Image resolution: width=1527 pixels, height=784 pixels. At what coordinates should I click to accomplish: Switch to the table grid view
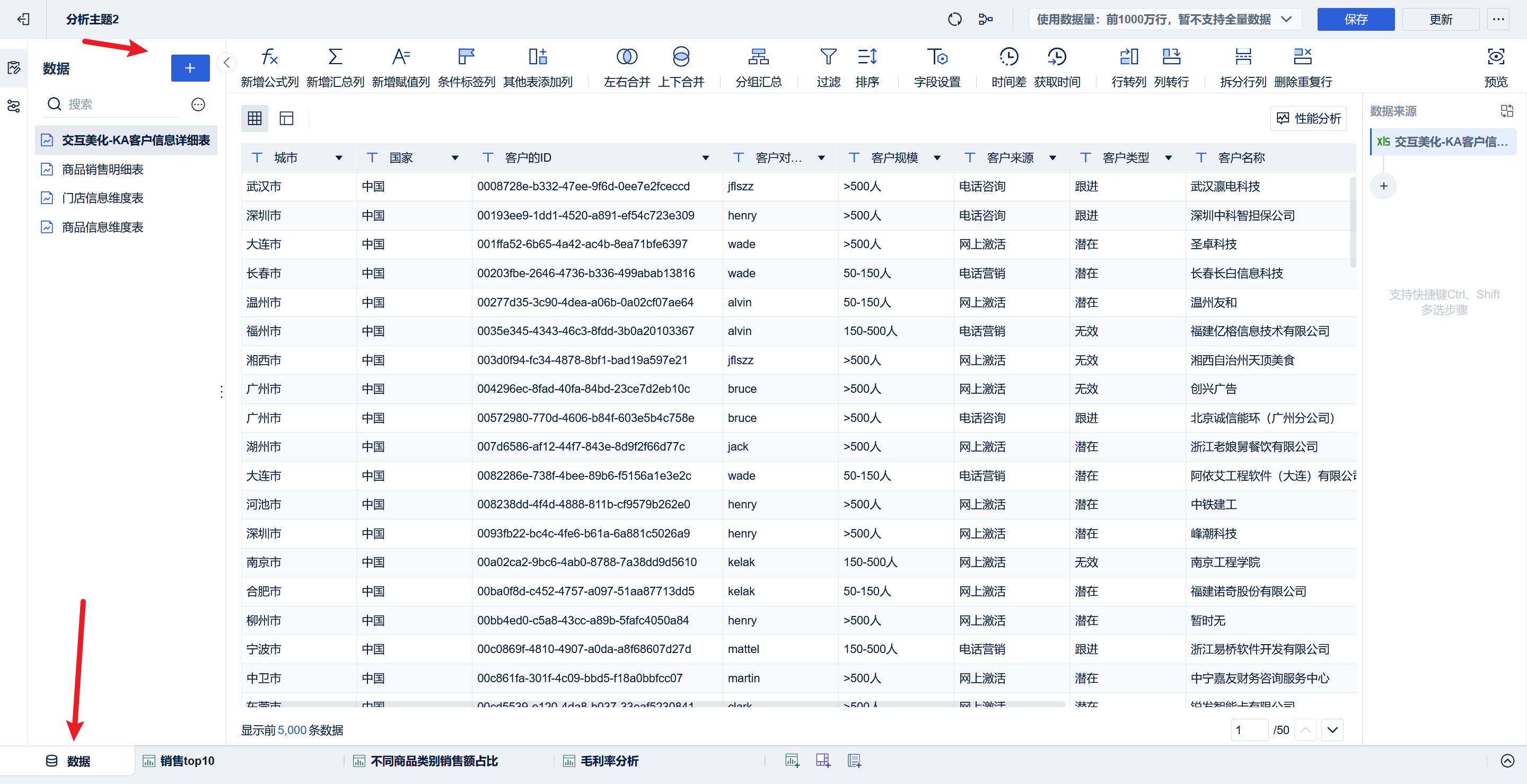coord(255,119)
